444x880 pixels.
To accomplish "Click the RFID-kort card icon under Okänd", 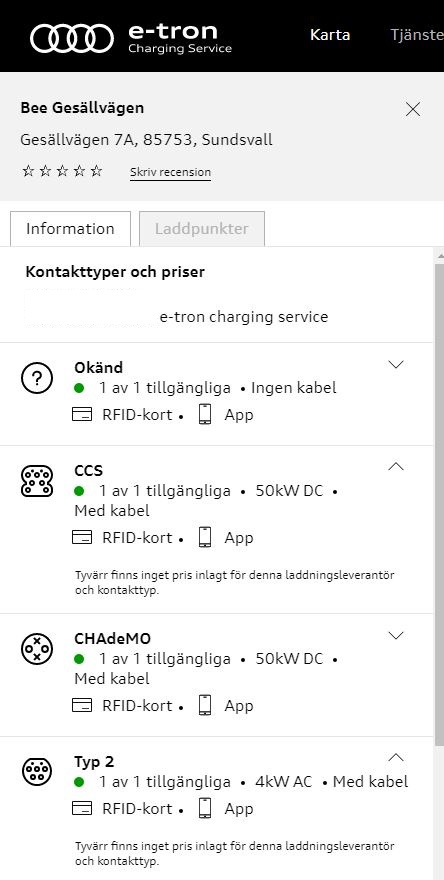I will tap(82, 415).
